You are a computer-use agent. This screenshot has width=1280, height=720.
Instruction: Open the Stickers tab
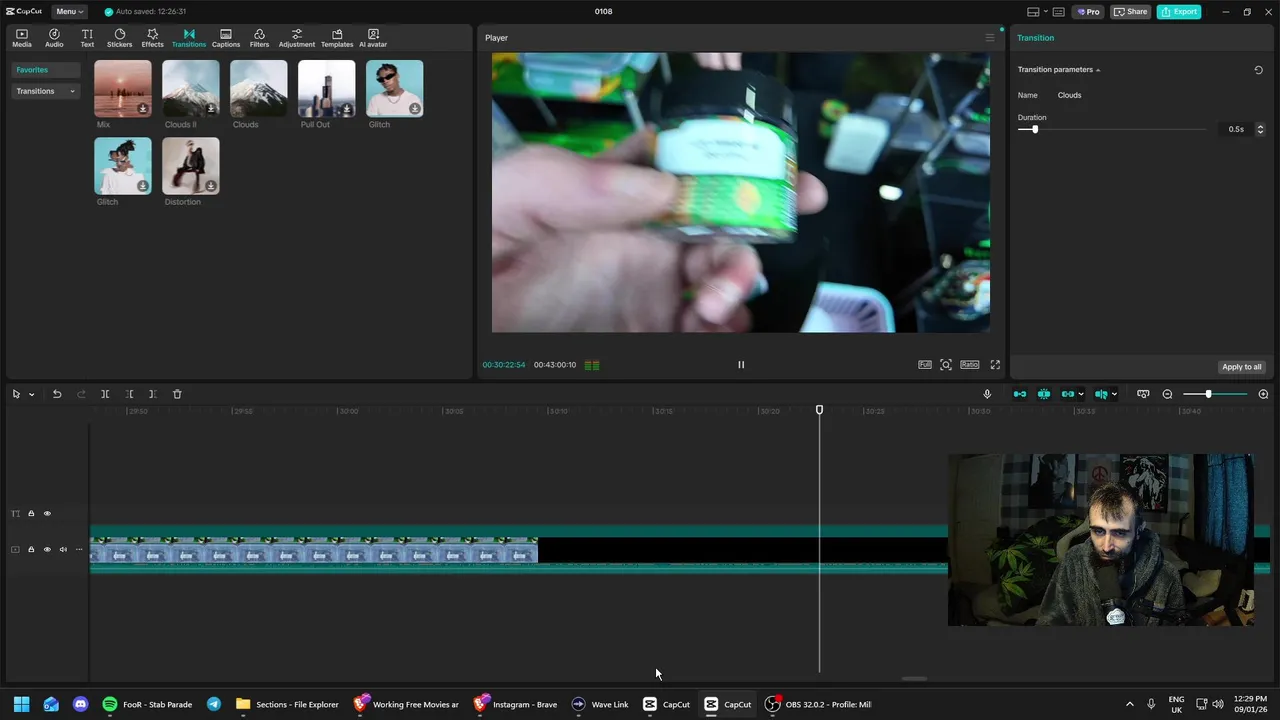pyautogui.click(x=119, y=38)
